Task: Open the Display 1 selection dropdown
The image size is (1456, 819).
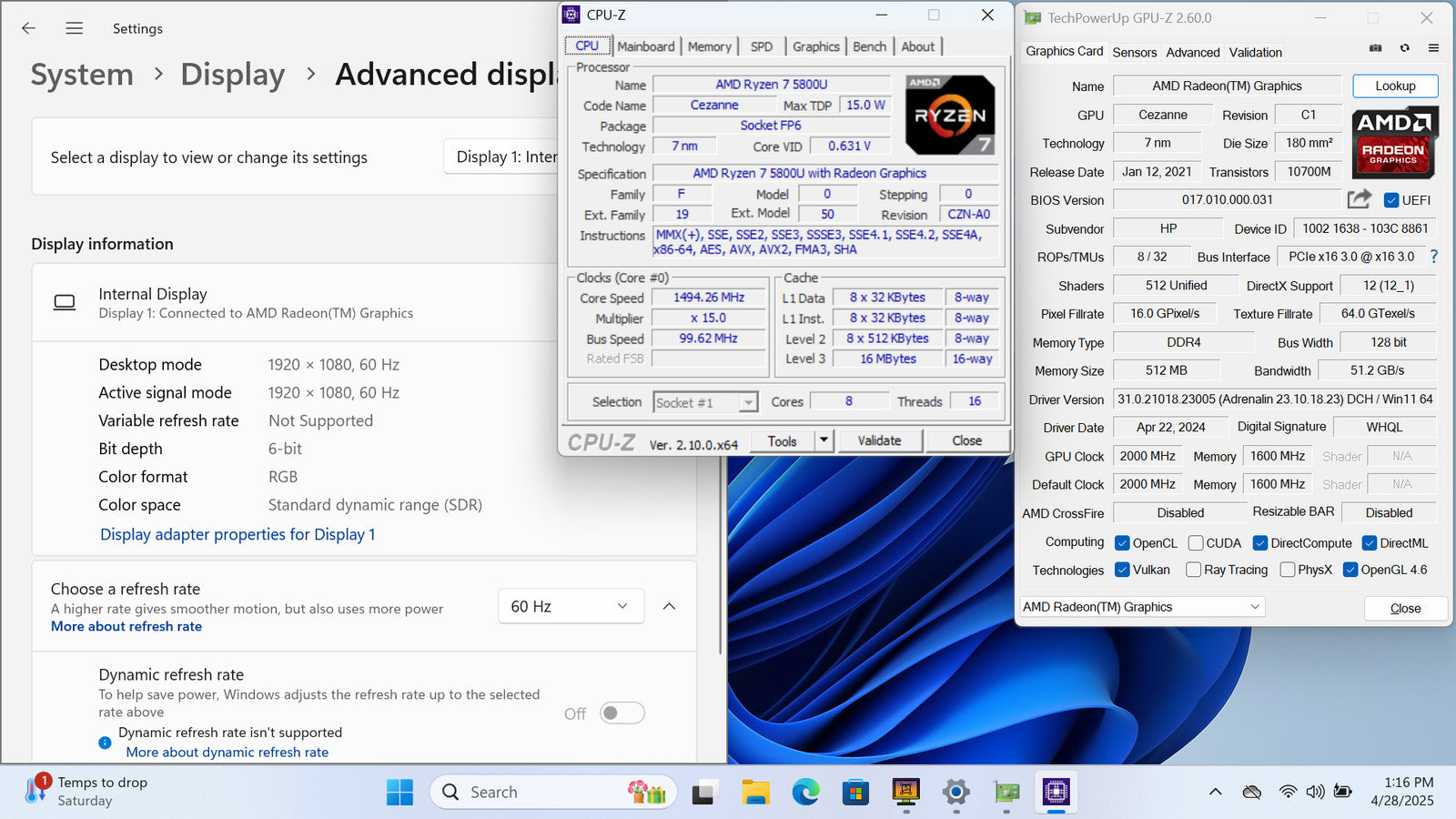Action: tap(502, 157)
